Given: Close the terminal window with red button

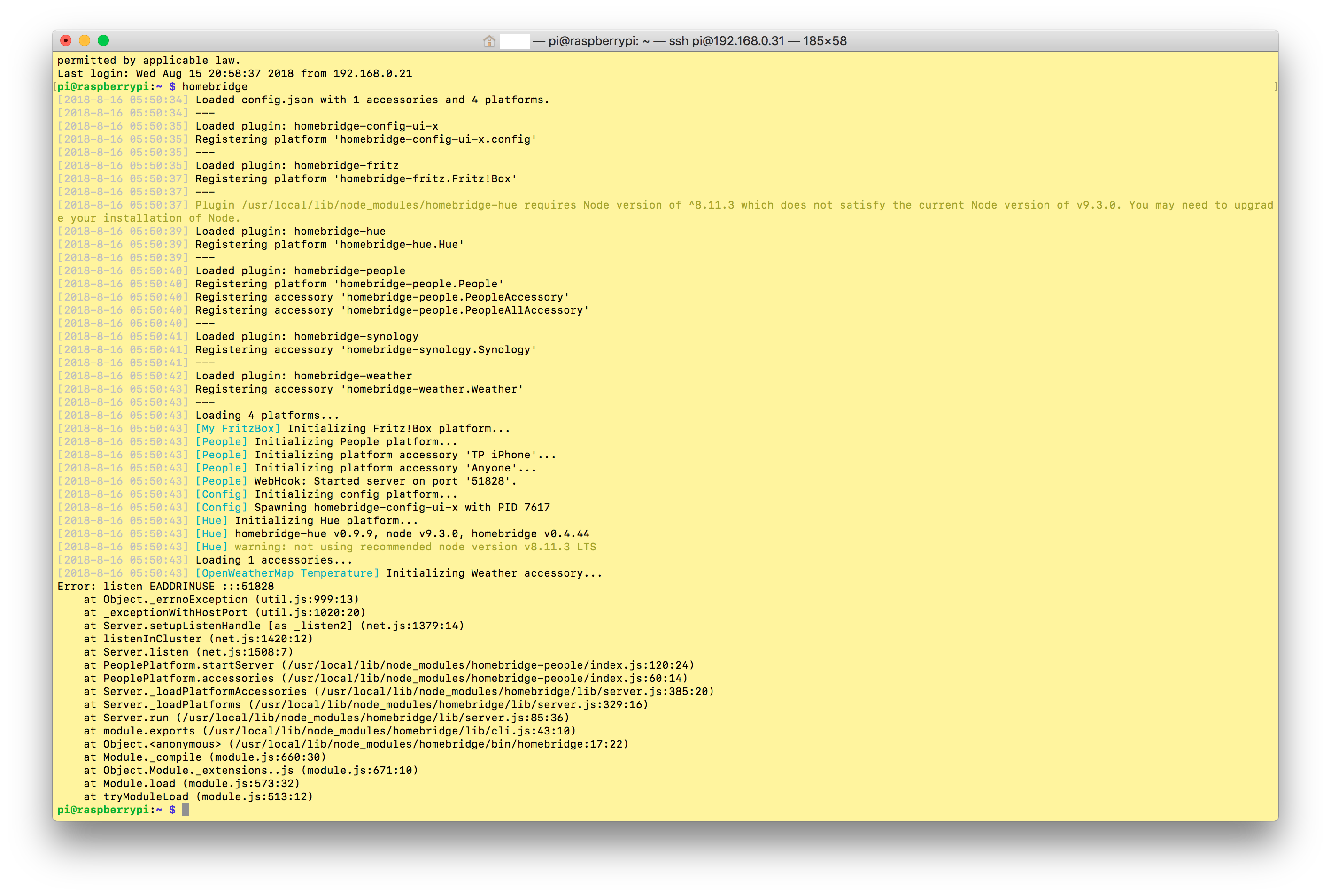Looking at the screenshot, I should pos(66,40).
